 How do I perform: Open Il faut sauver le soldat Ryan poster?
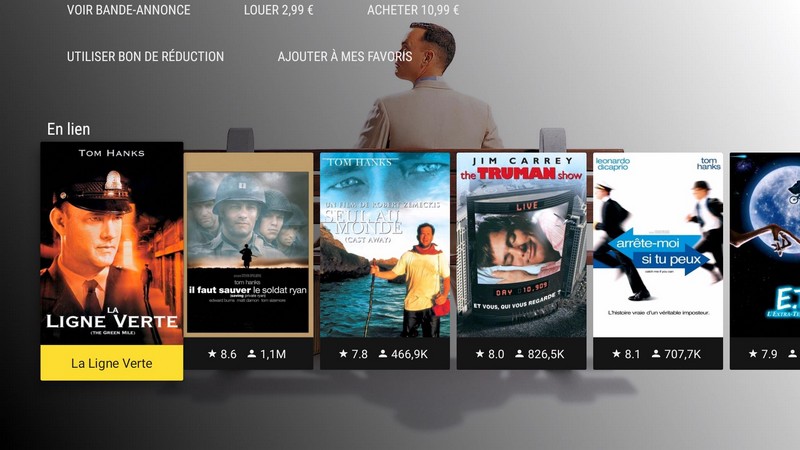(x=248, y=245)
